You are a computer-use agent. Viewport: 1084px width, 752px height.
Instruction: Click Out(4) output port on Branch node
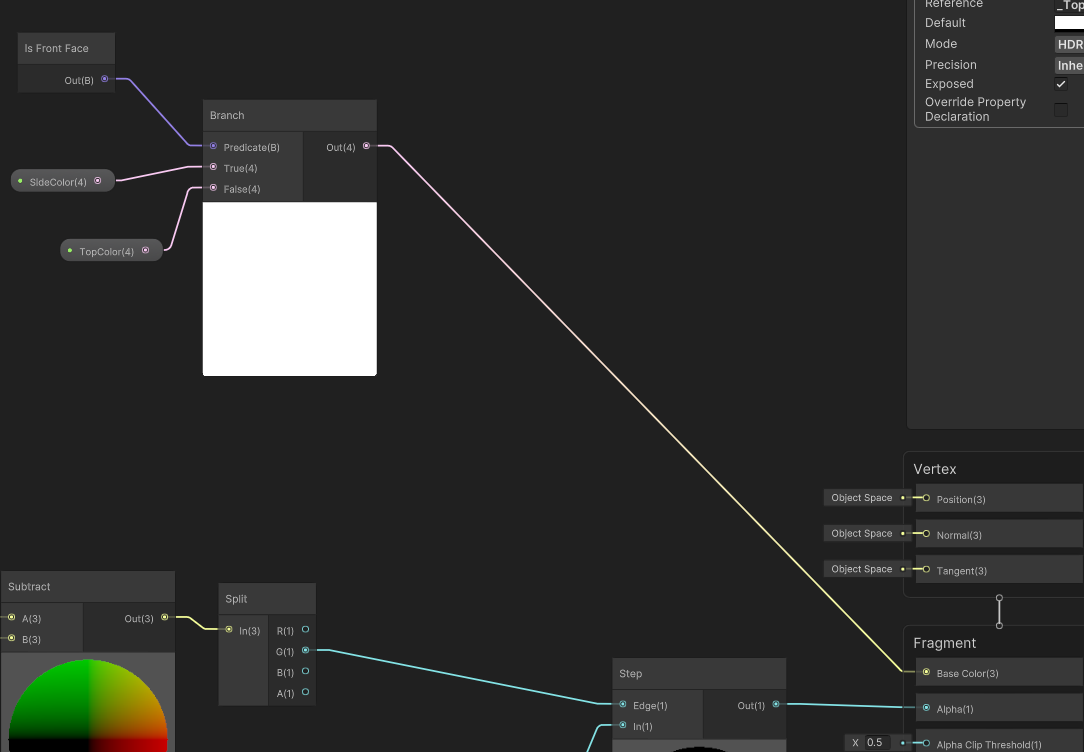click(x=366, y=146)
